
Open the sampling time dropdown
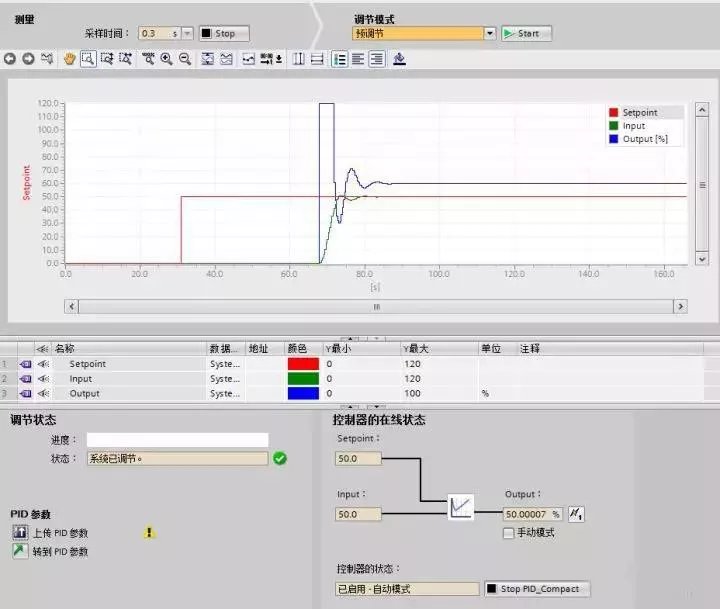point(187,34)
